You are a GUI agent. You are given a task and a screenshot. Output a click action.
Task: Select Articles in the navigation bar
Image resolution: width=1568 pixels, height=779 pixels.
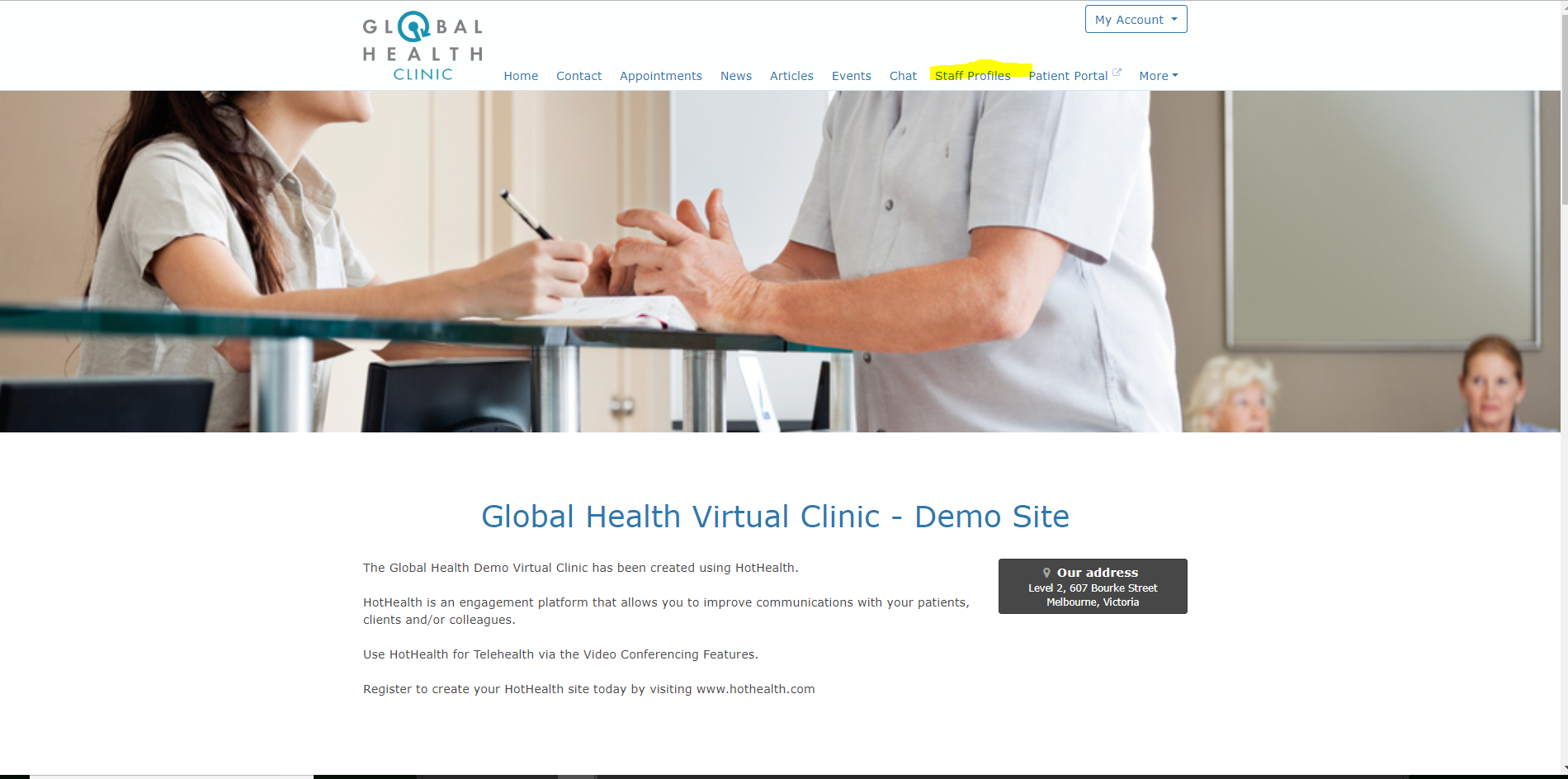(791, 76)
